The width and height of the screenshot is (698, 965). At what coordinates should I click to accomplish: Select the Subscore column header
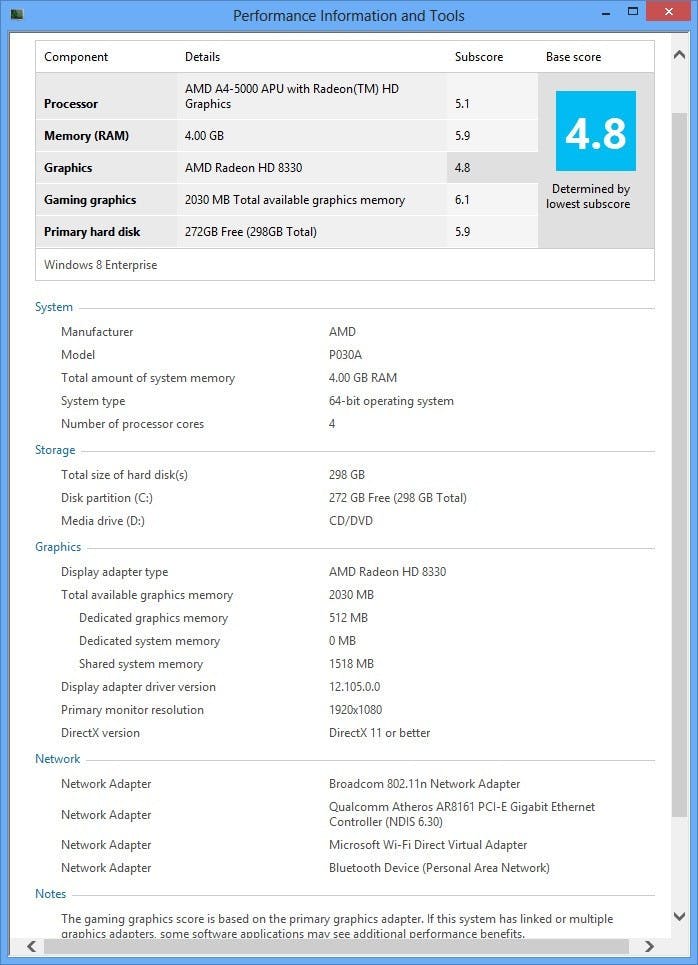point(479,57)
